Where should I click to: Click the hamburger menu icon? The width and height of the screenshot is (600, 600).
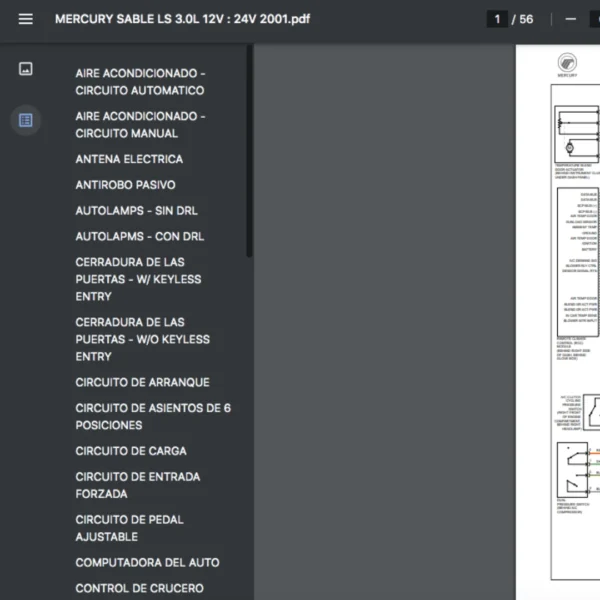(x=25, y=19)
